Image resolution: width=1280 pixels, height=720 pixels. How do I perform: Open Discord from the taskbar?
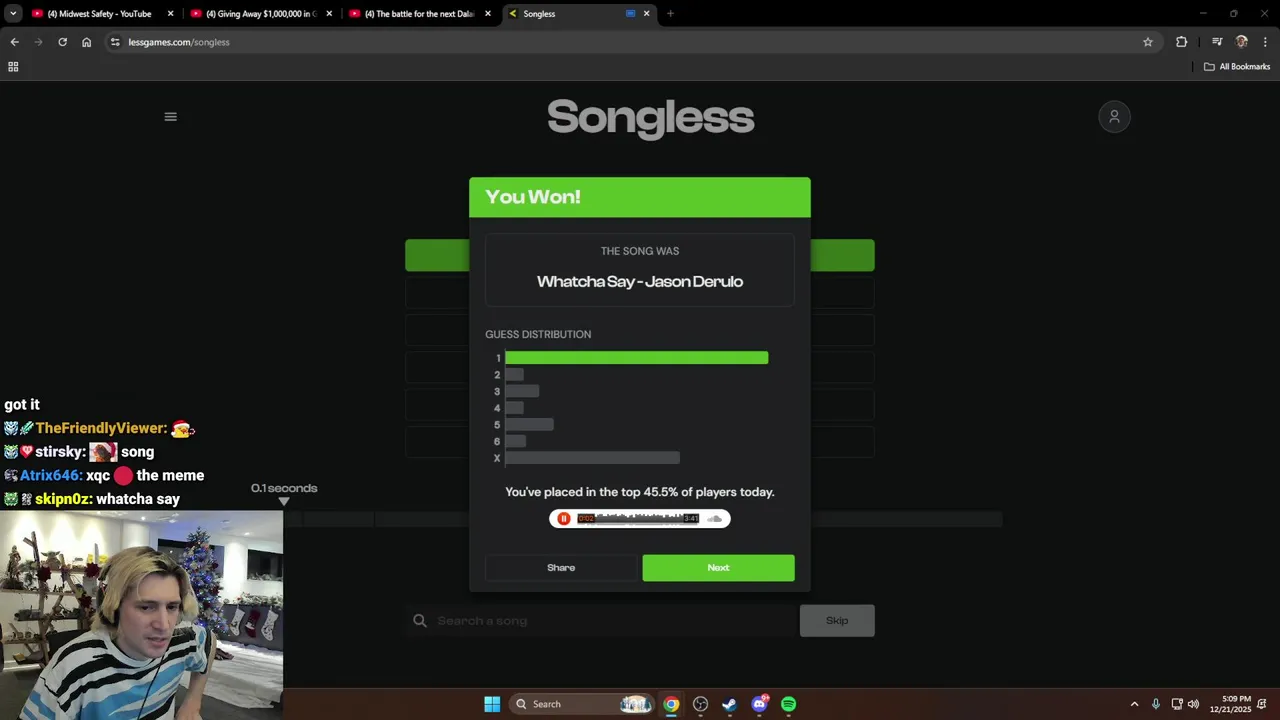point(760,704)
